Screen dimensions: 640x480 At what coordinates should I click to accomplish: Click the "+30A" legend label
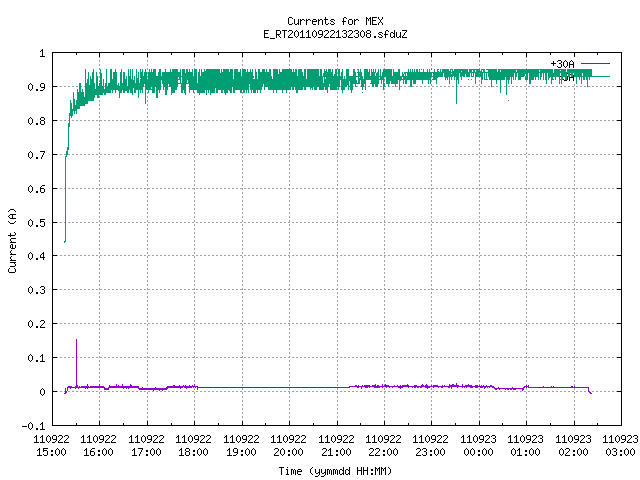(x=562, y=64)
